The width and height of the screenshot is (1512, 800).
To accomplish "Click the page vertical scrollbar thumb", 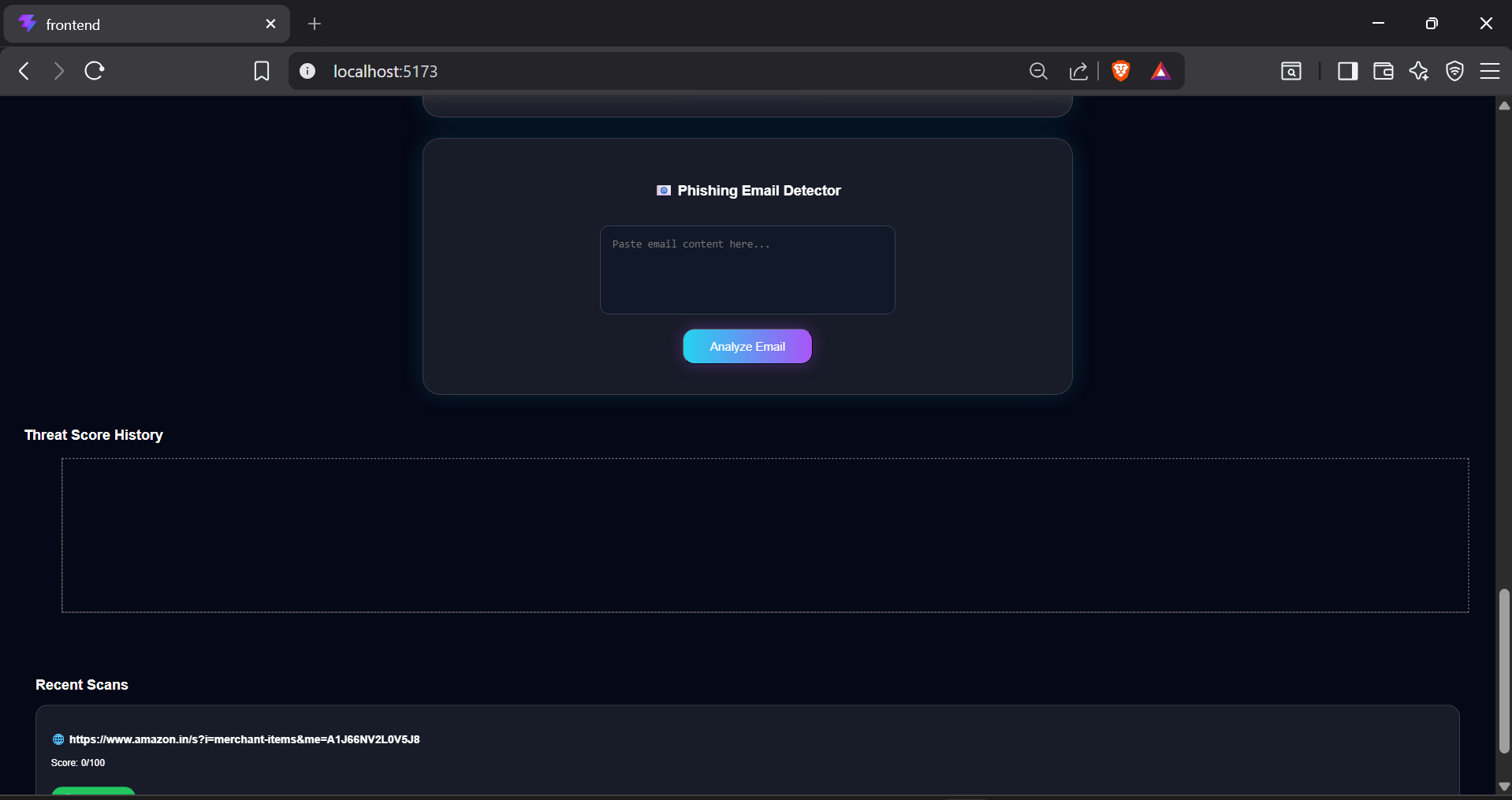I will (1504, 671).
